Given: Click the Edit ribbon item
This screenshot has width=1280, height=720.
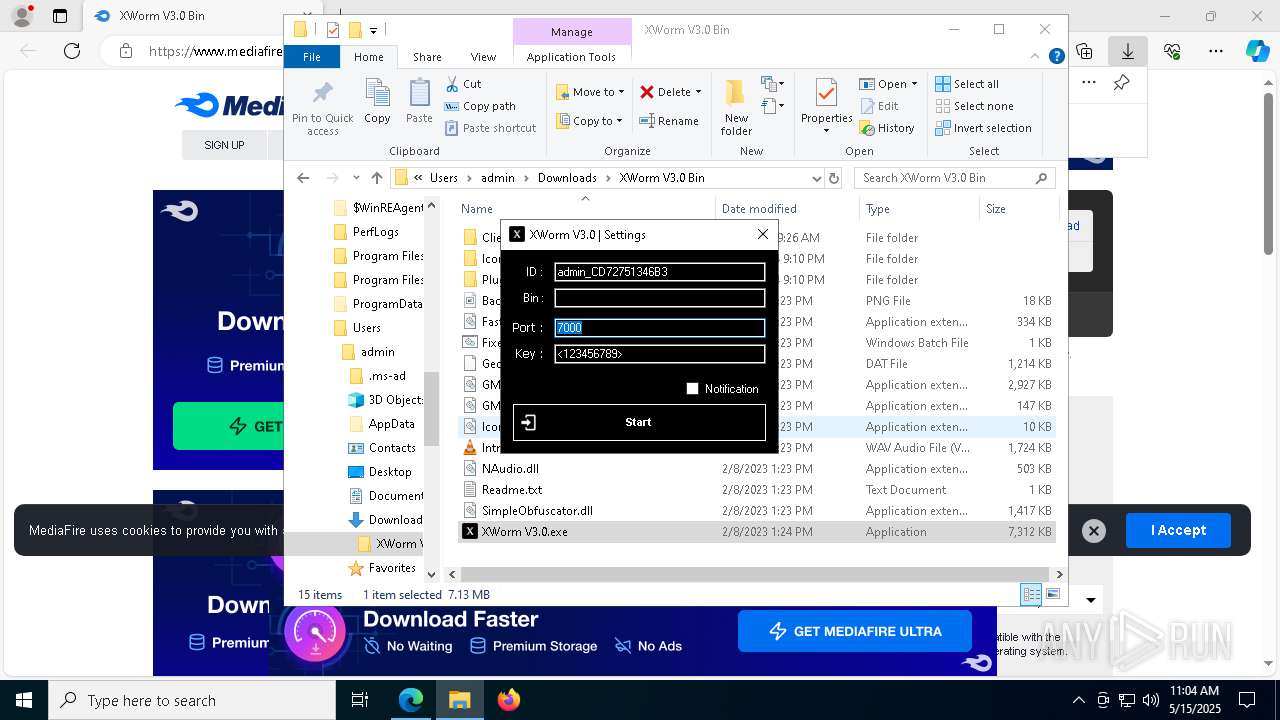Looking at the screenshot, I should (x=879, y=106).
